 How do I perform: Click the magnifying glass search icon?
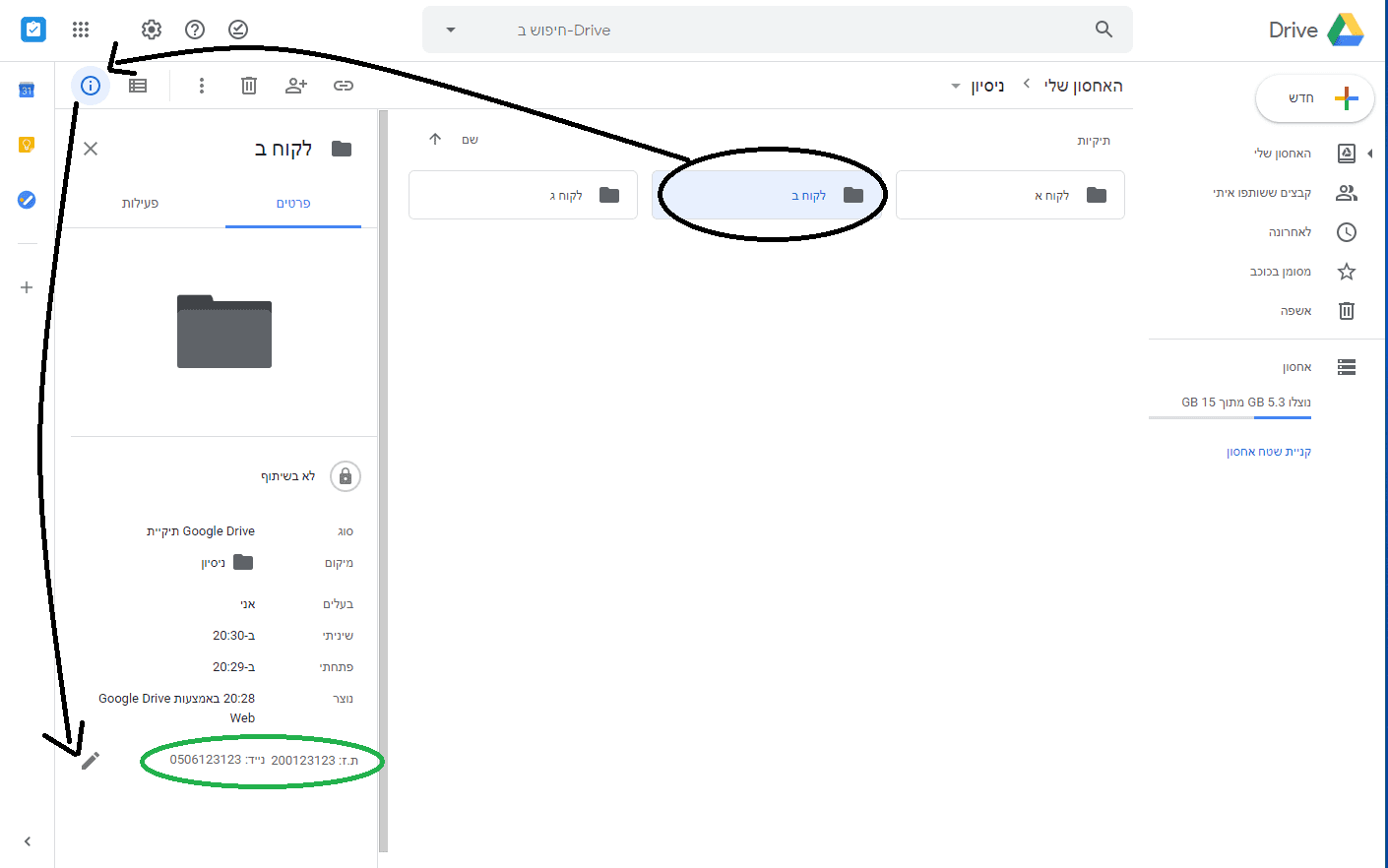[1104, 30]
